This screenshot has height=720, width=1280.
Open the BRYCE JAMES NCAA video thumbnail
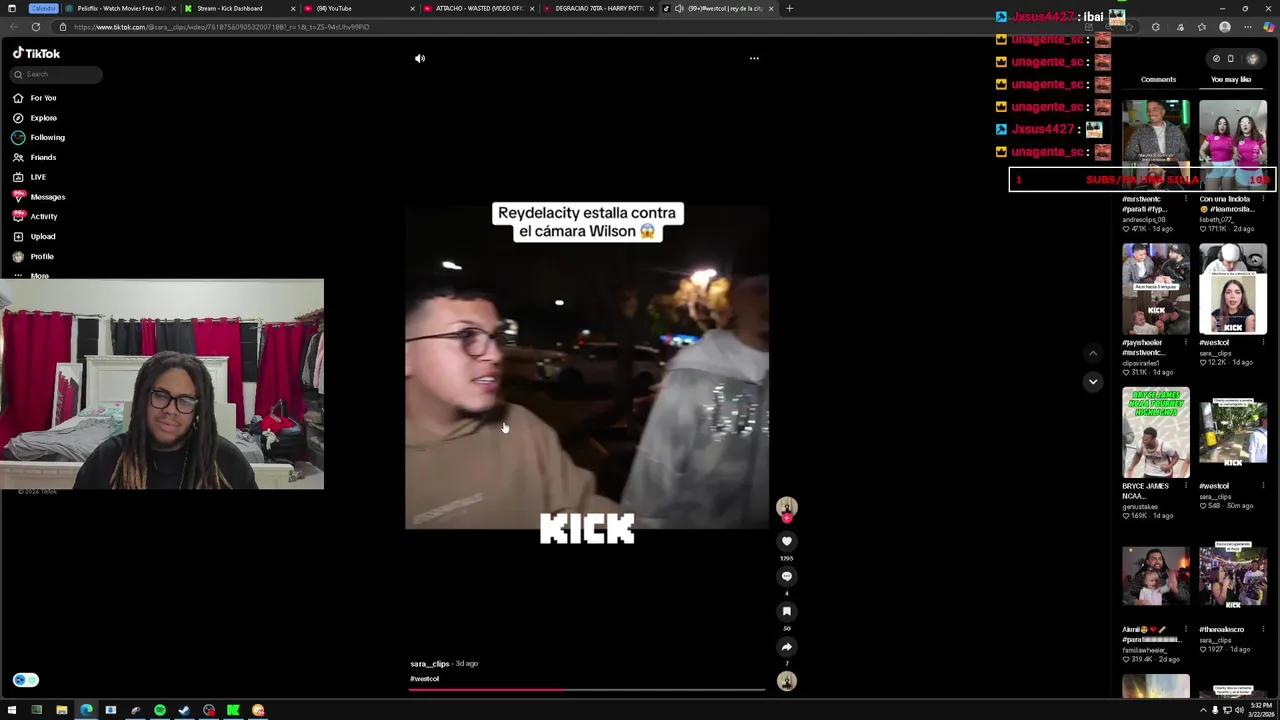tap(1156, 433)
